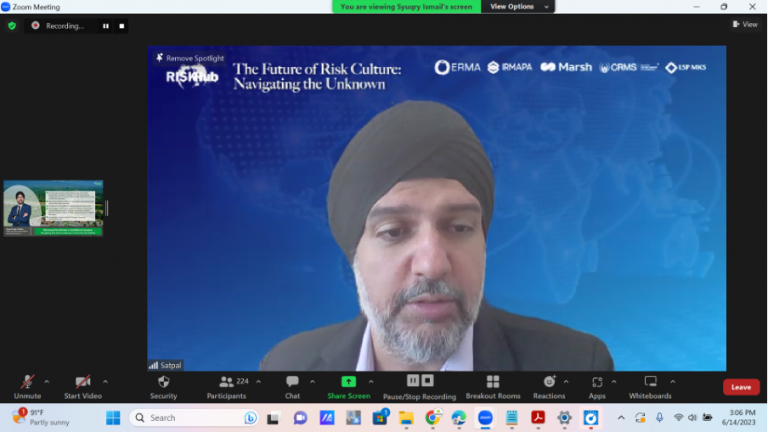This screenshot has height=432, width=768.
Task: Click the red Leave button
Action: pos(741,387)
